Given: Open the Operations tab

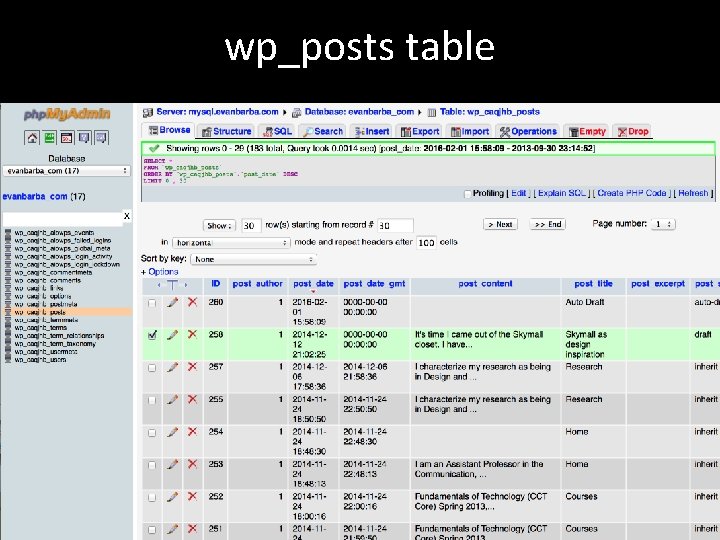Looking at the screenshot, I should (528, 131).
